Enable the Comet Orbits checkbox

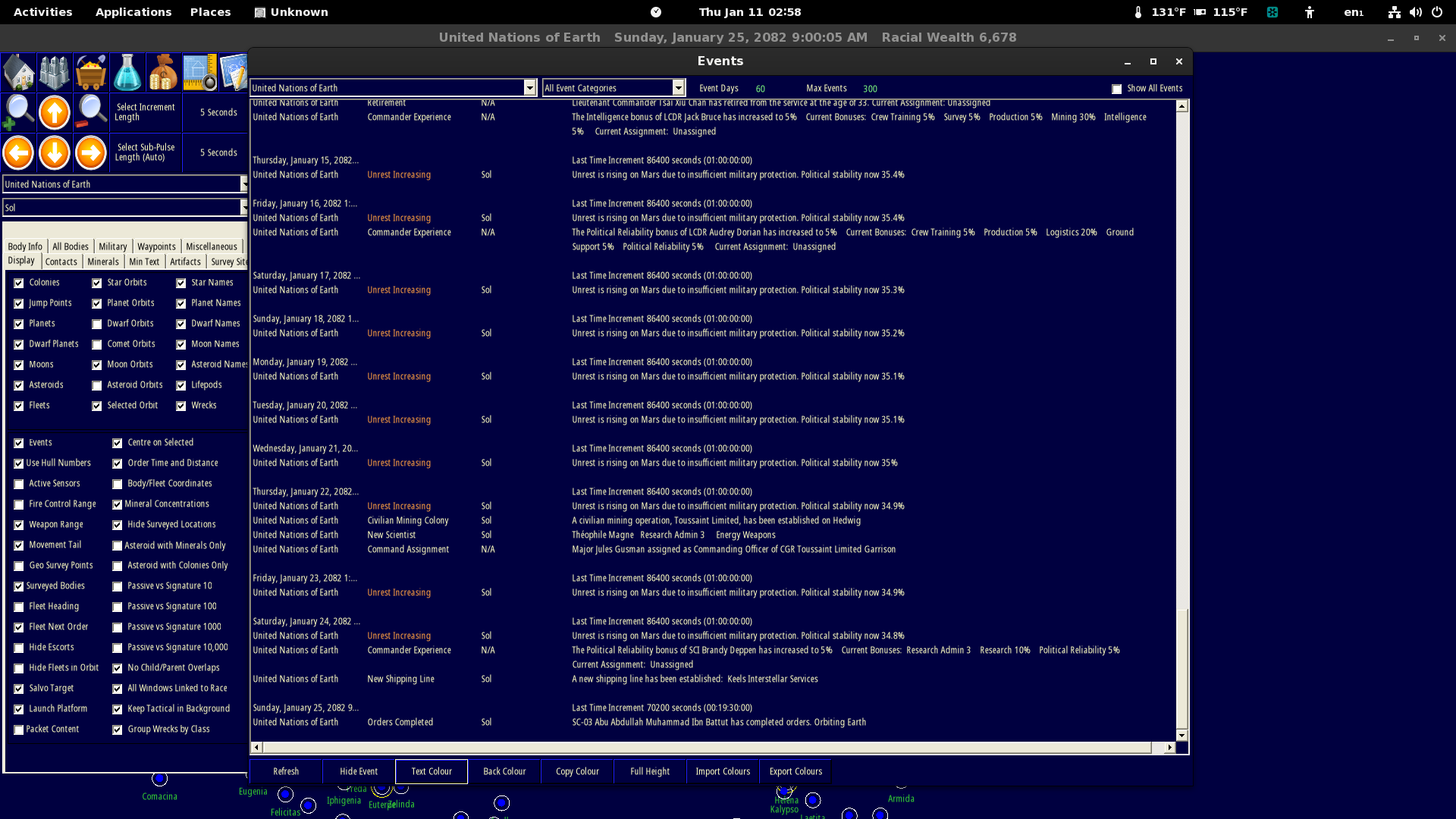(97, 344)
